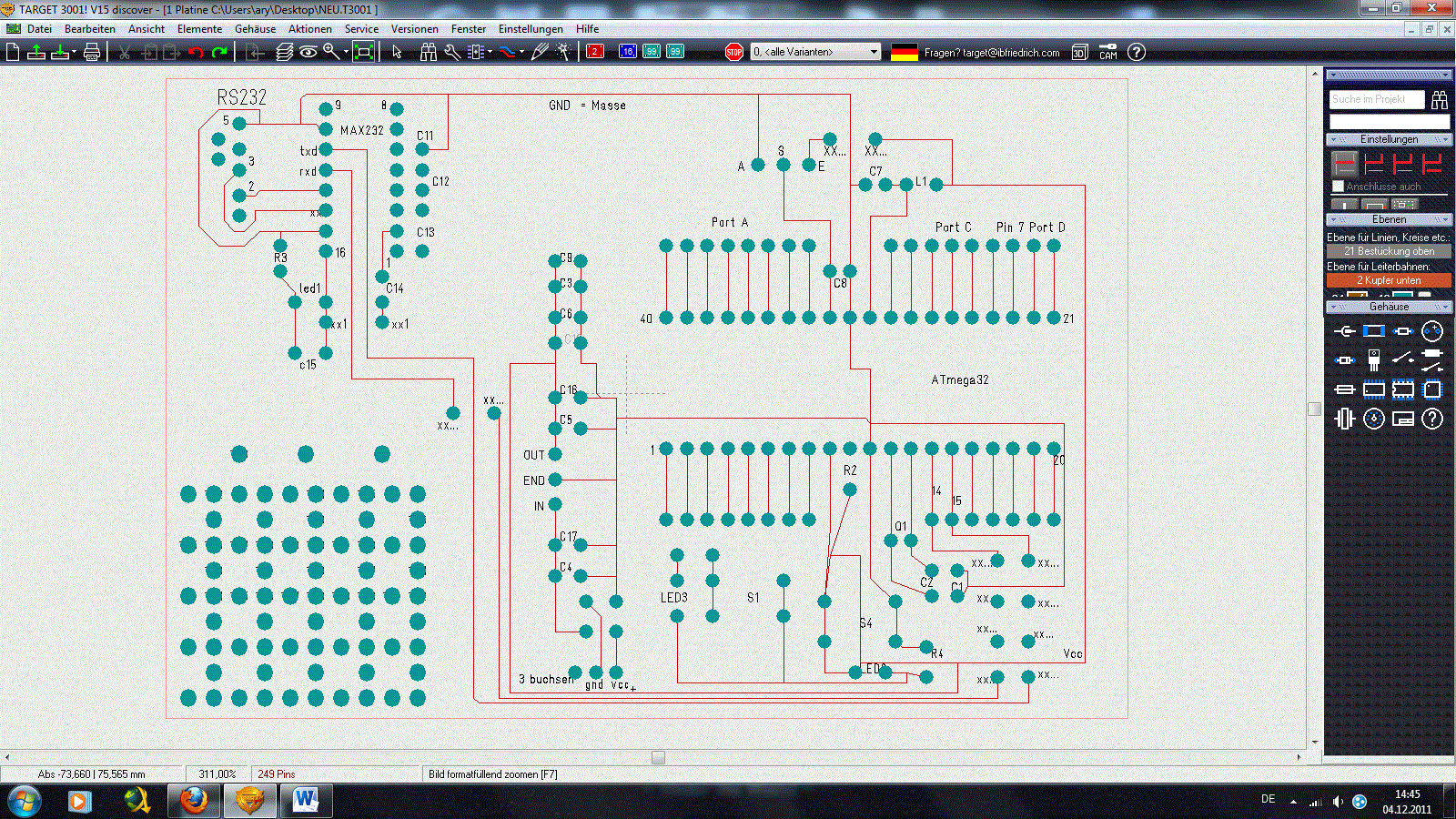Toggle the Anschlüsse auch checkbox

1338,187
